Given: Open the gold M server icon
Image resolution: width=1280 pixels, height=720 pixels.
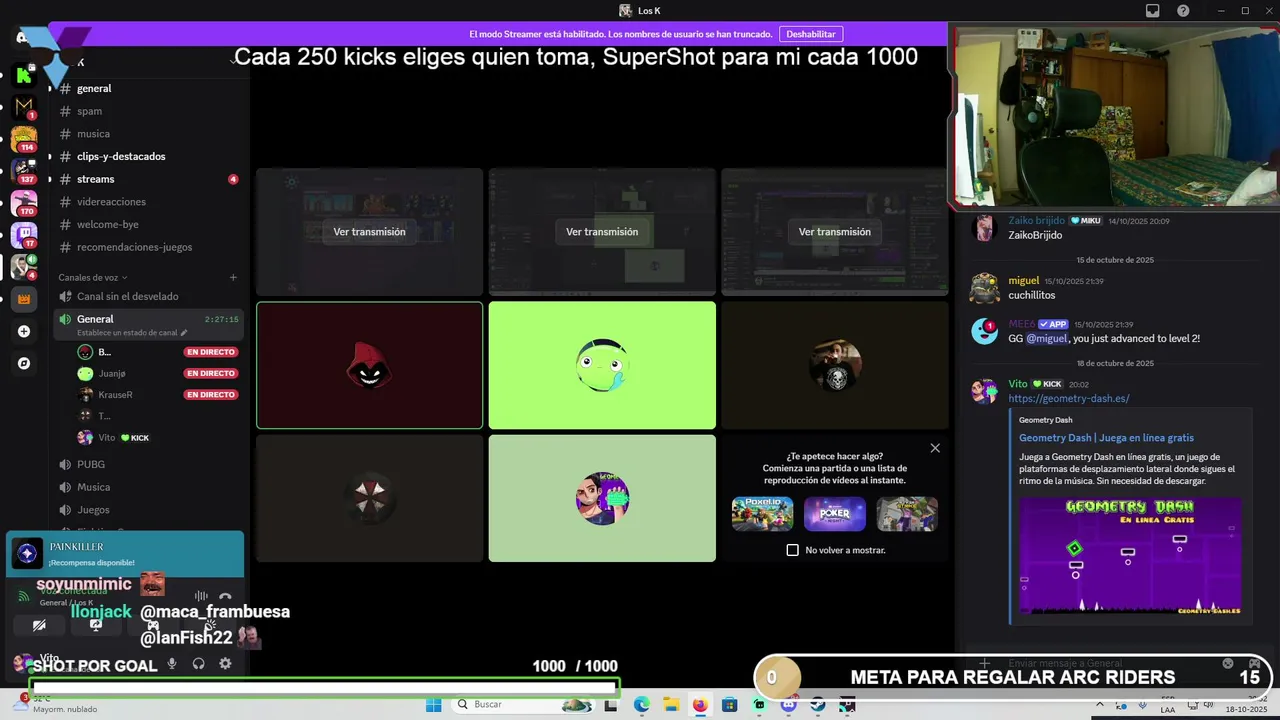Looking at the screenshot, I should pyautogui.click(x=24, y=105).
